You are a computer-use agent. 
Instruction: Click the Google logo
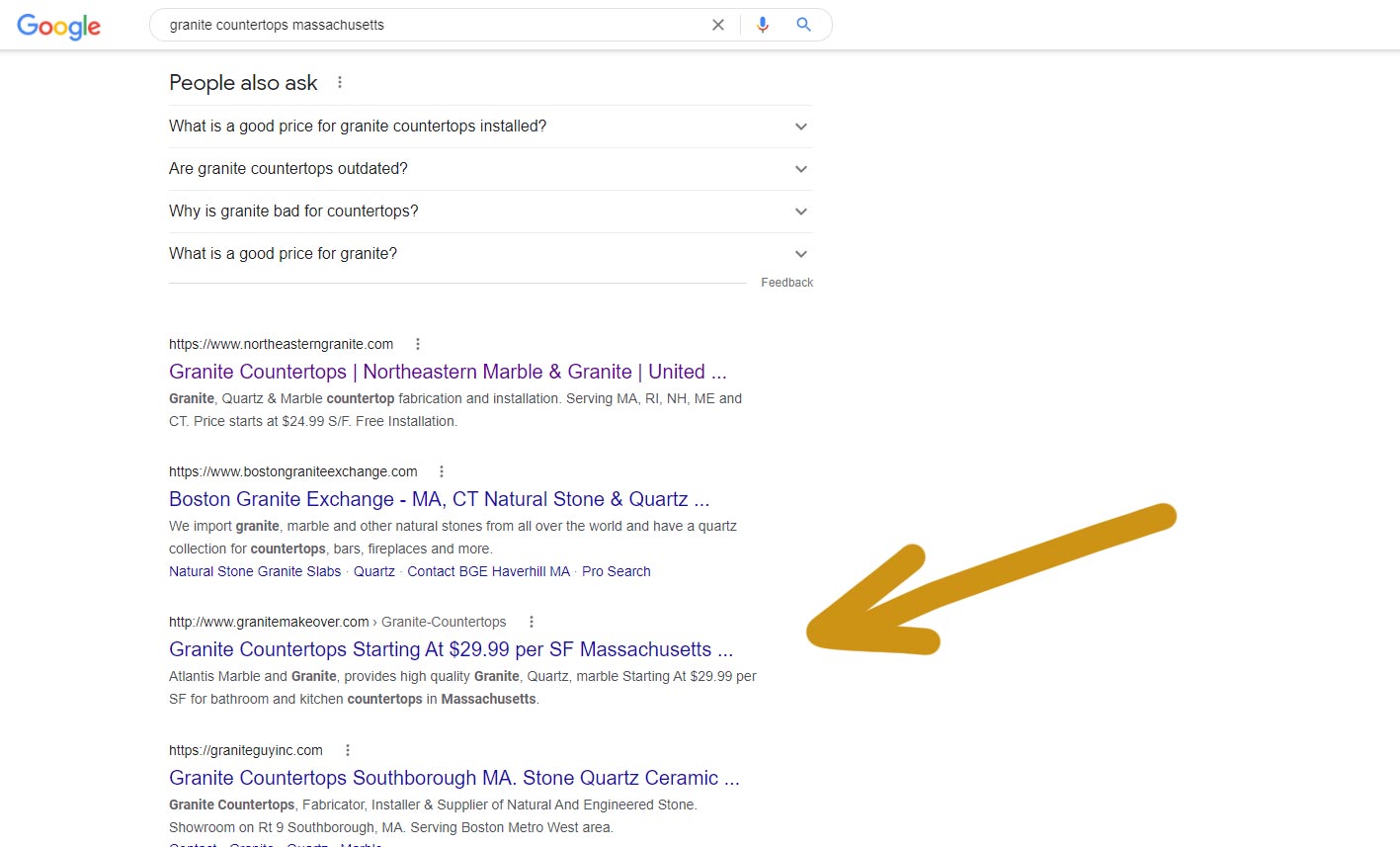(58, 27)
